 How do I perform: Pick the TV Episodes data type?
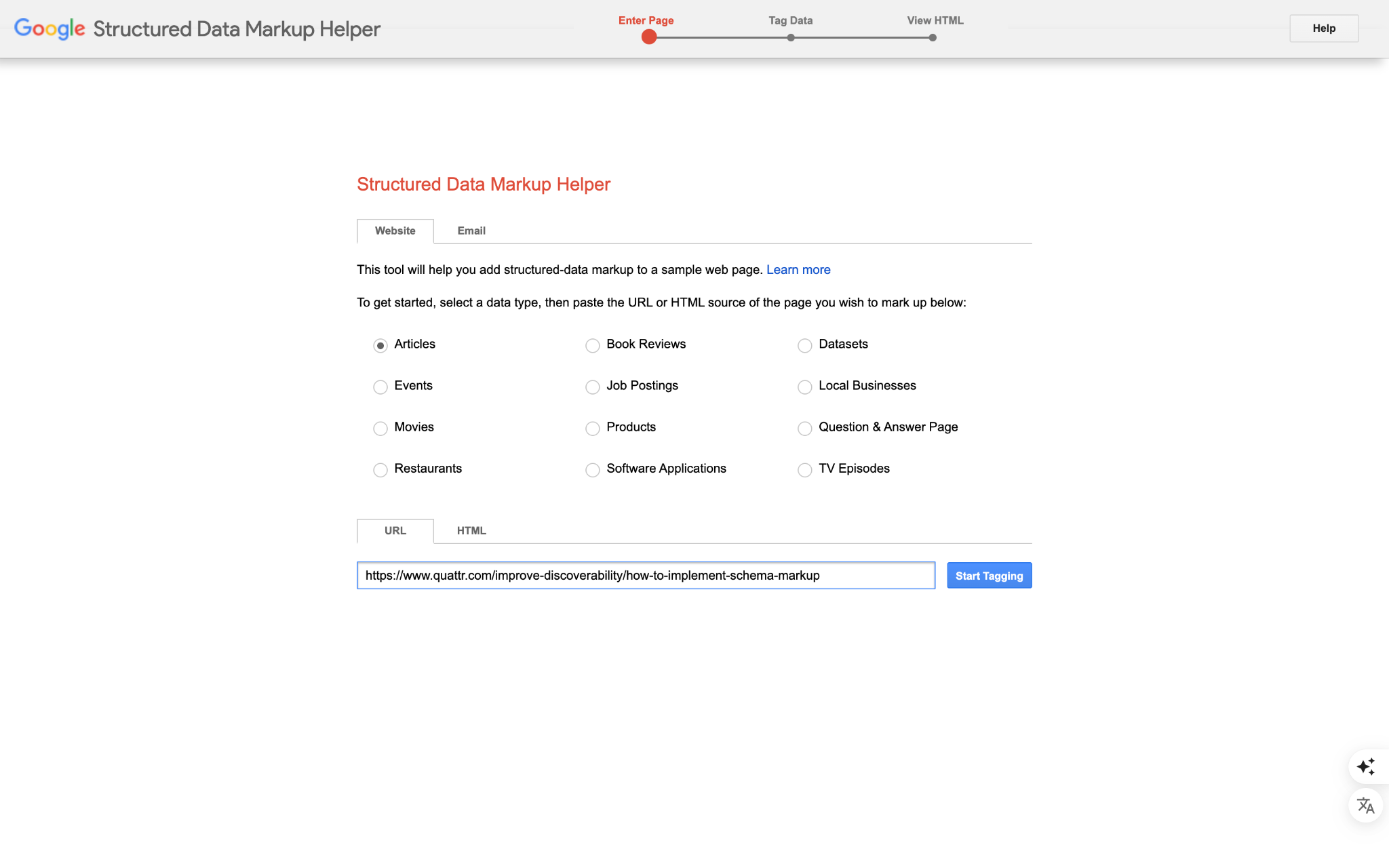(x=805, y=470)
